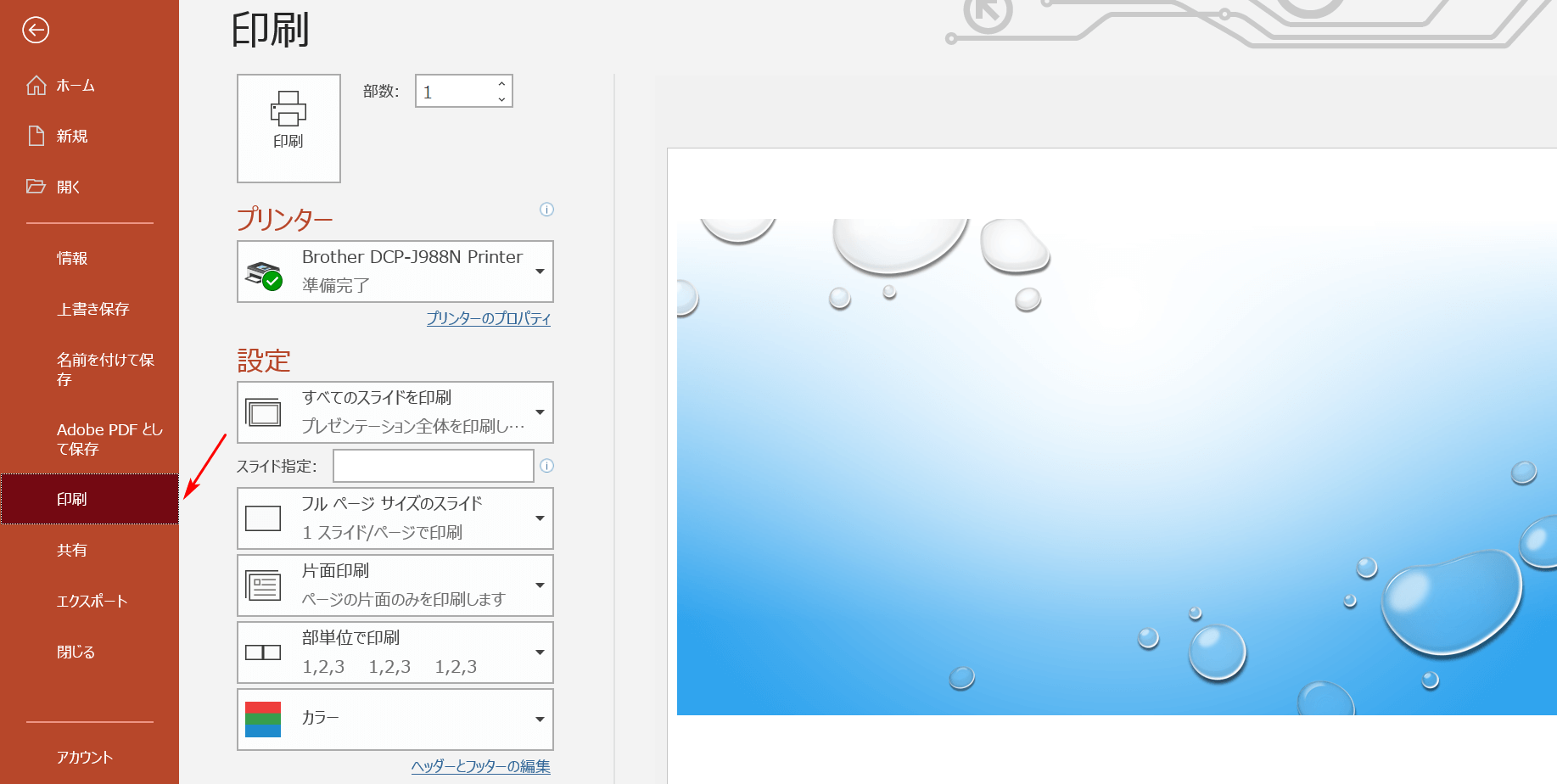This screenshot has height=784, width=1557.
Task: Click the 片面印刷 one-sided page icon
Action: click(x=263, y=585)
